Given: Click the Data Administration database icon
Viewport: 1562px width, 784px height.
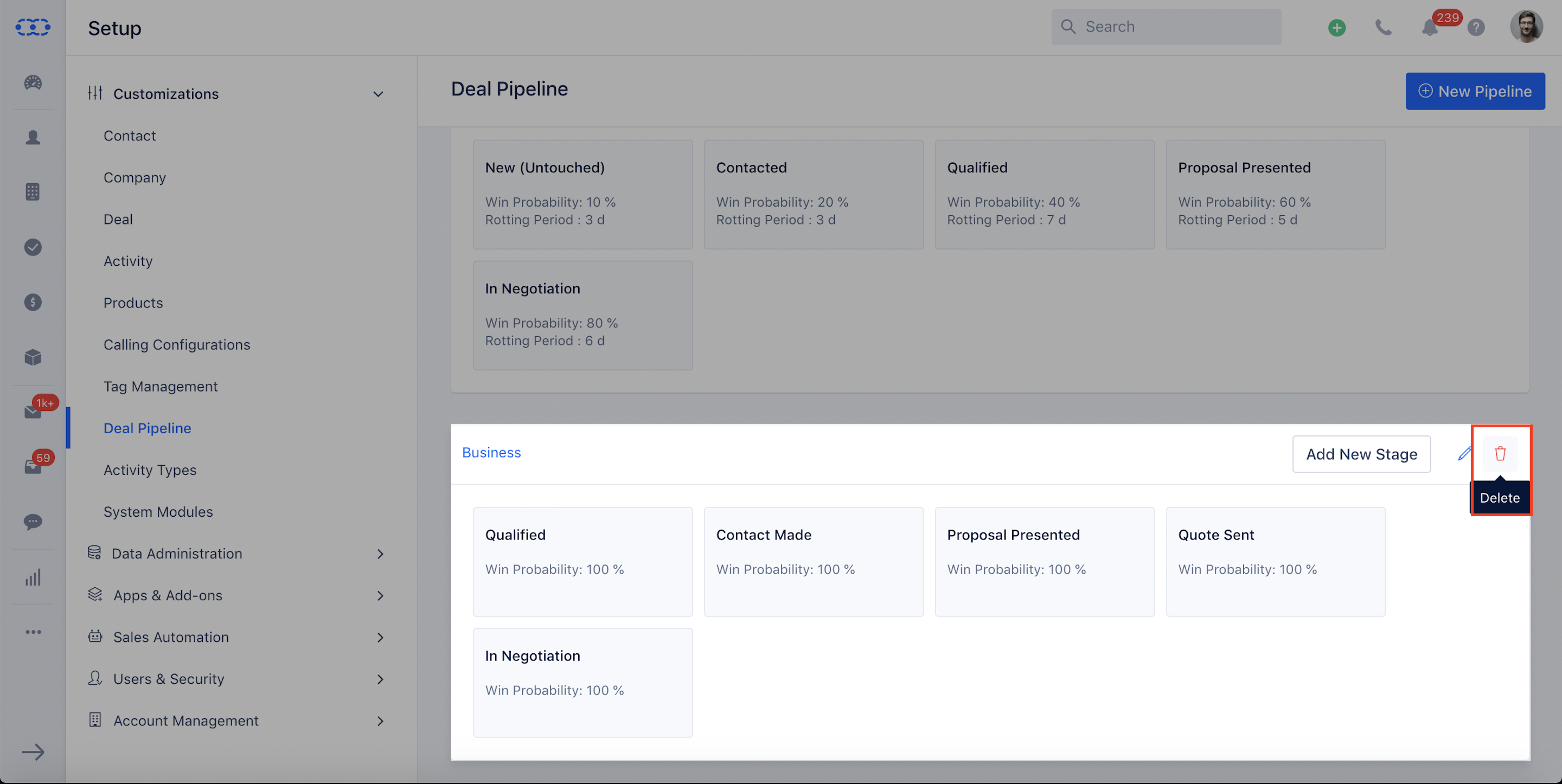Looking at the screenshot, I should (x=94, y=552).
